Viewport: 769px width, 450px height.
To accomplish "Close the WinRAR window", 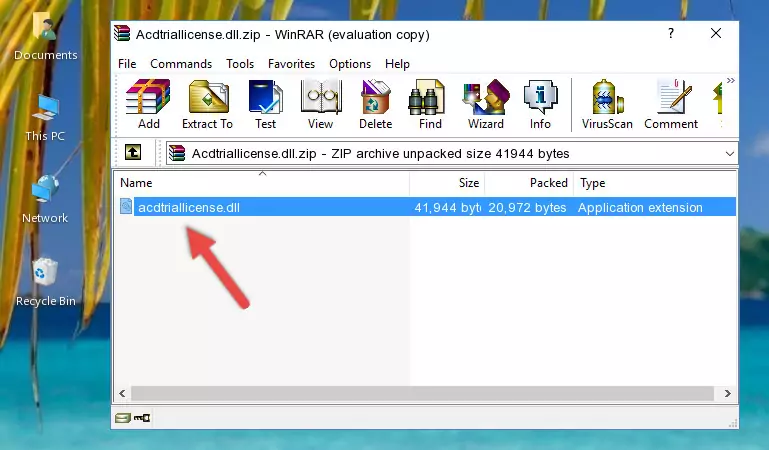I will pos(716,33).
